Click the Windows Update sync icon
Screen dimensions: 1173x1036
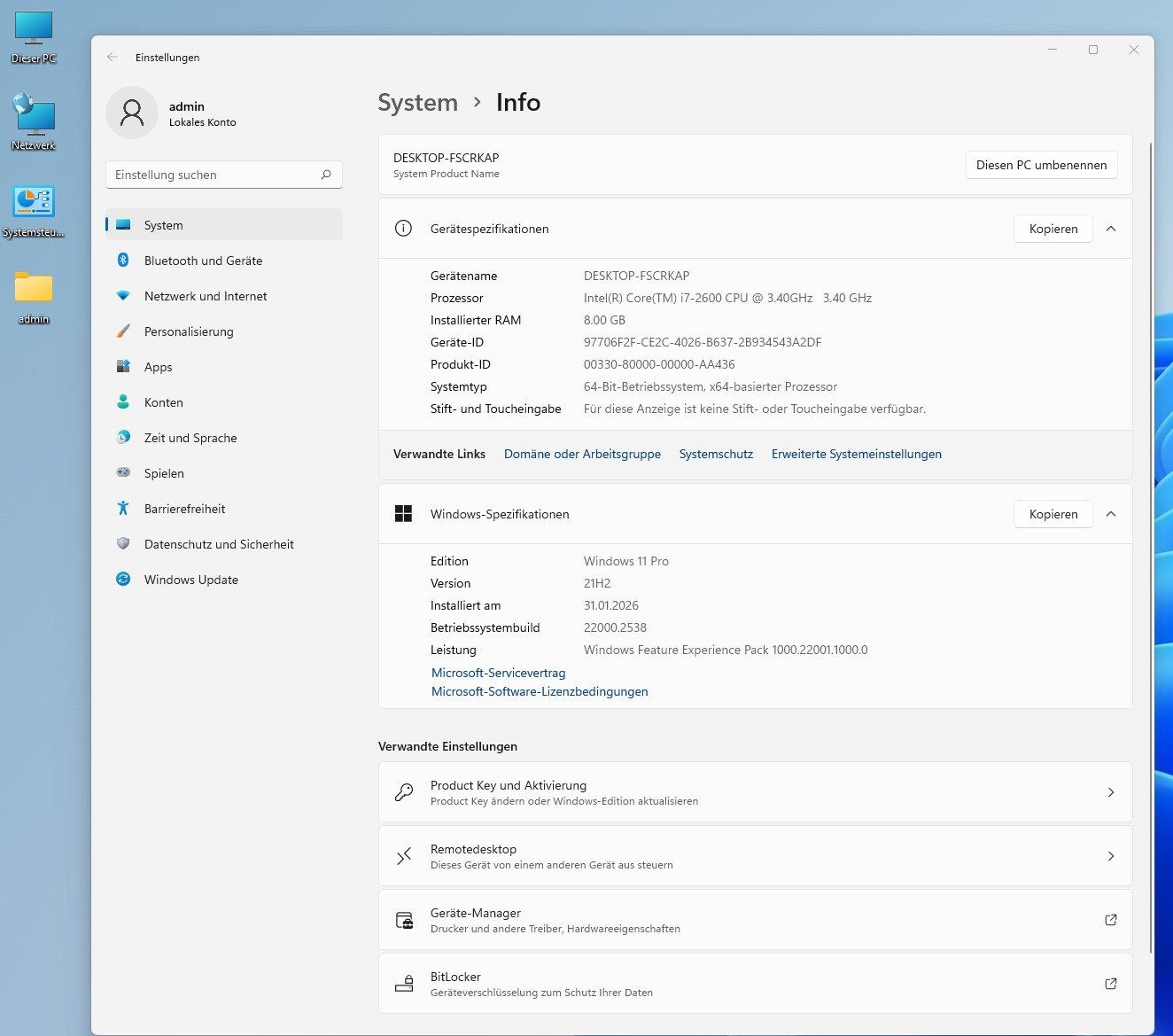[123, 580]
